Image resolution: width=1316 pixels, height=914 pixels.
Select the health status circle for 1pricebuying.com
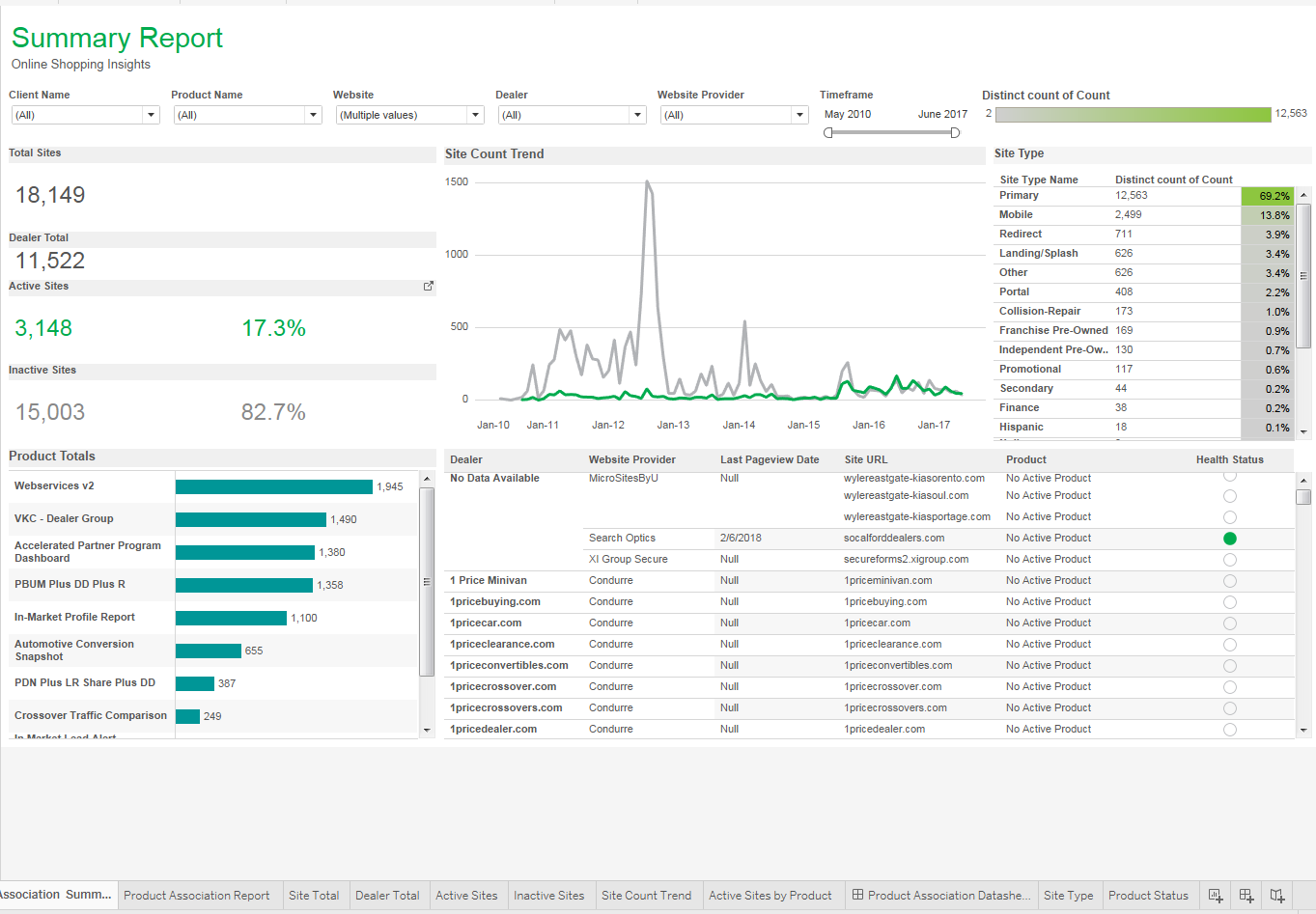1230,602
